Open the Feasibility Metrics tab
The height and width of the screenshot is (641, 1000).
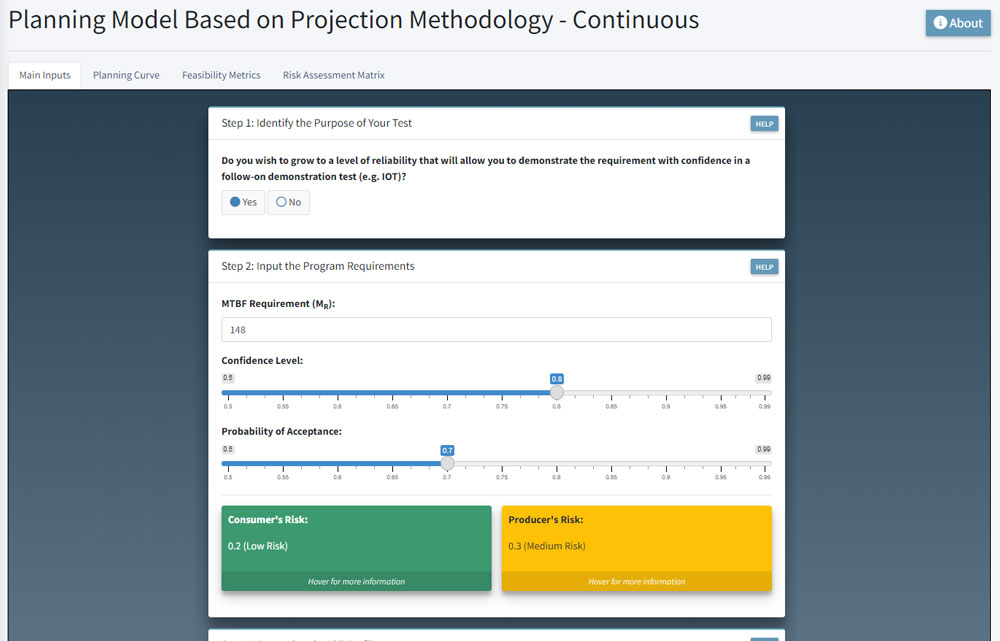tap(221, 75)
